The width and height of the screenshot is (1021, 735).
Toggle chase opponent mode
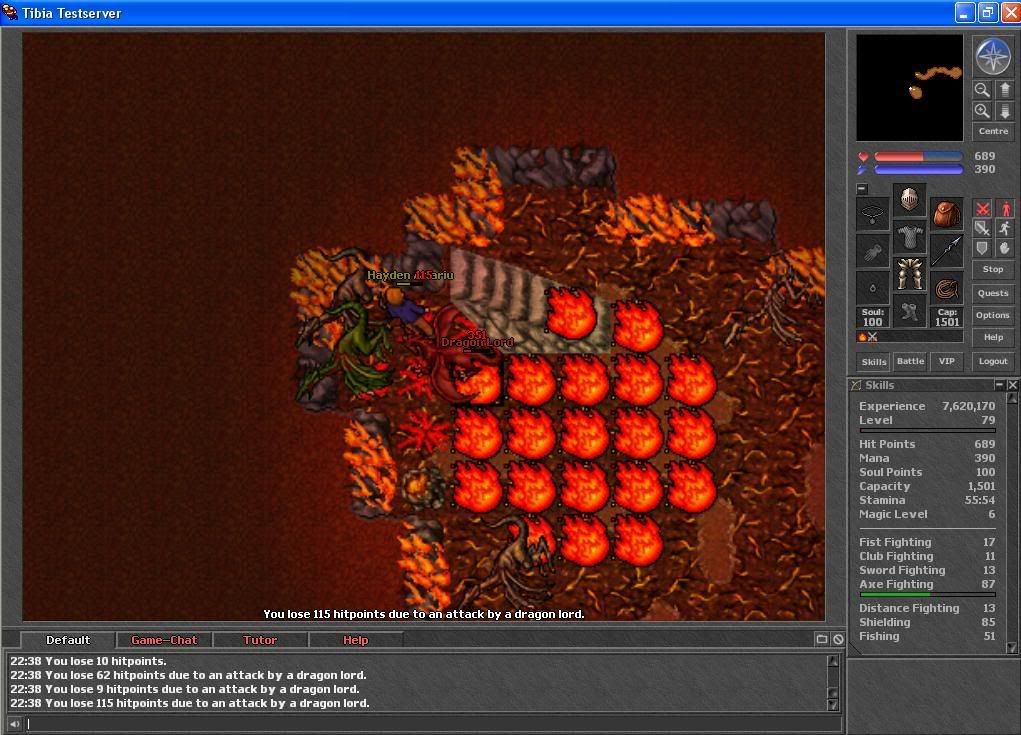1005,228
